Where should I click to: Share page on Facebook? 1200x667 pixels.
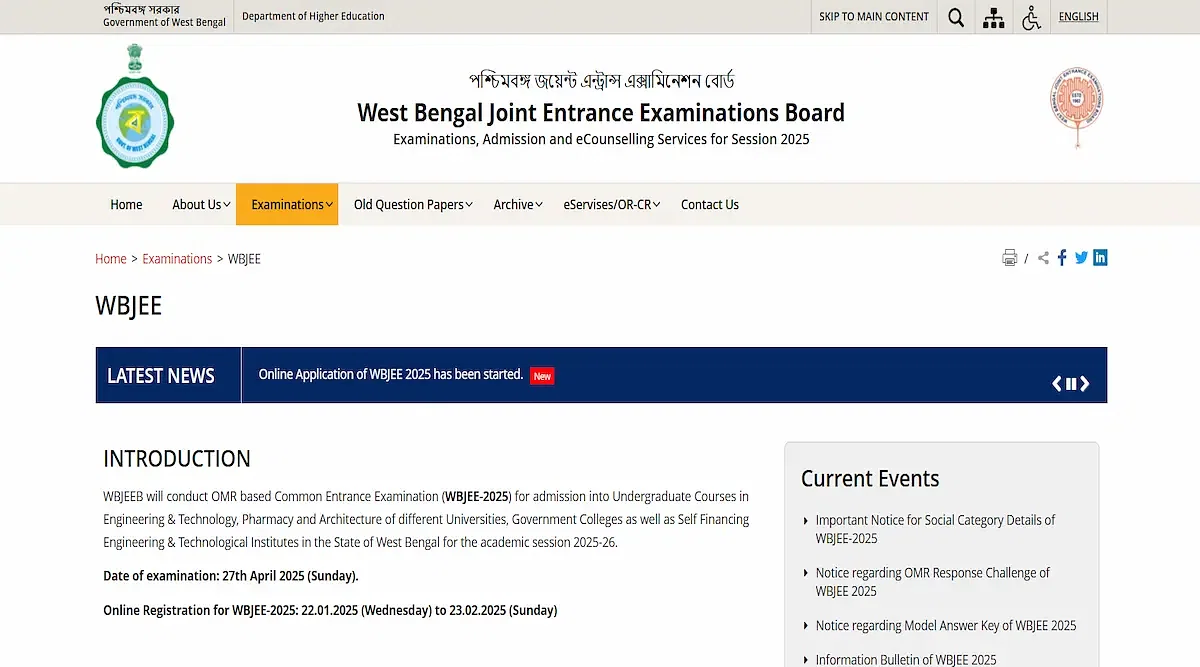[x=1062, y=258]
